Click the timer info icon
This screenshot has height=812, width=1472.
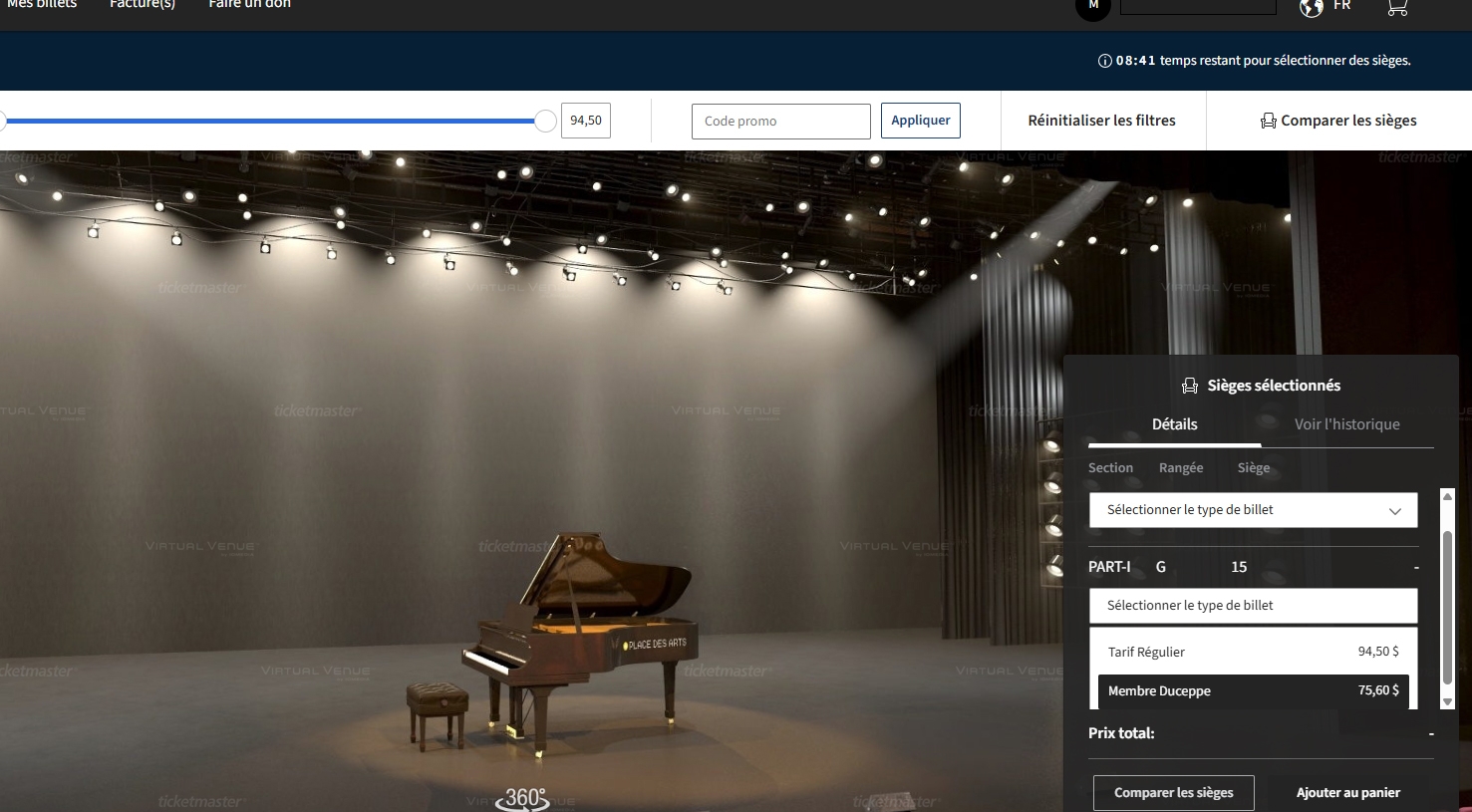[1104, 61]
